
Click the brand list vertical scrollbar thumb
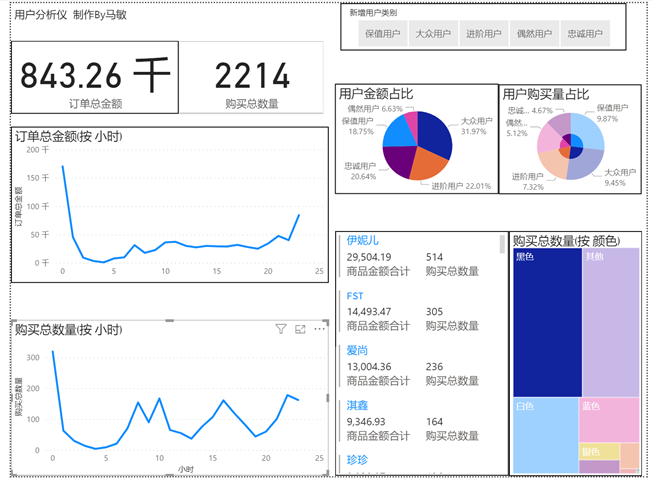pyautogui.click(x=502, y=244)
